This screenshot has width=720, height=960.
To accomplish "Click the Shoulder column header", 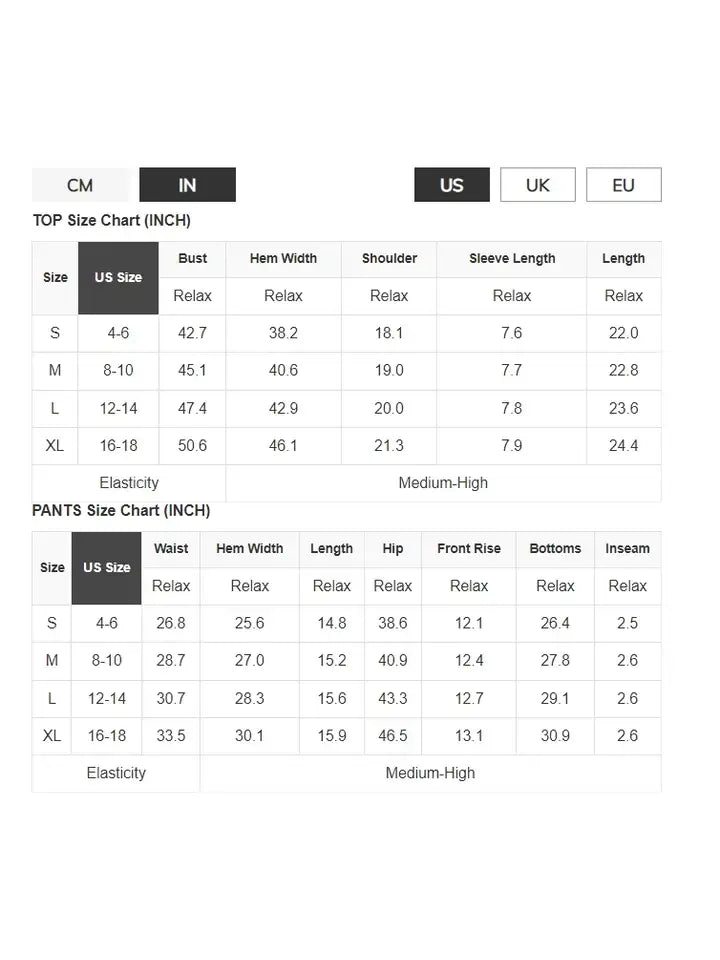I will click(x=389, y=259).
